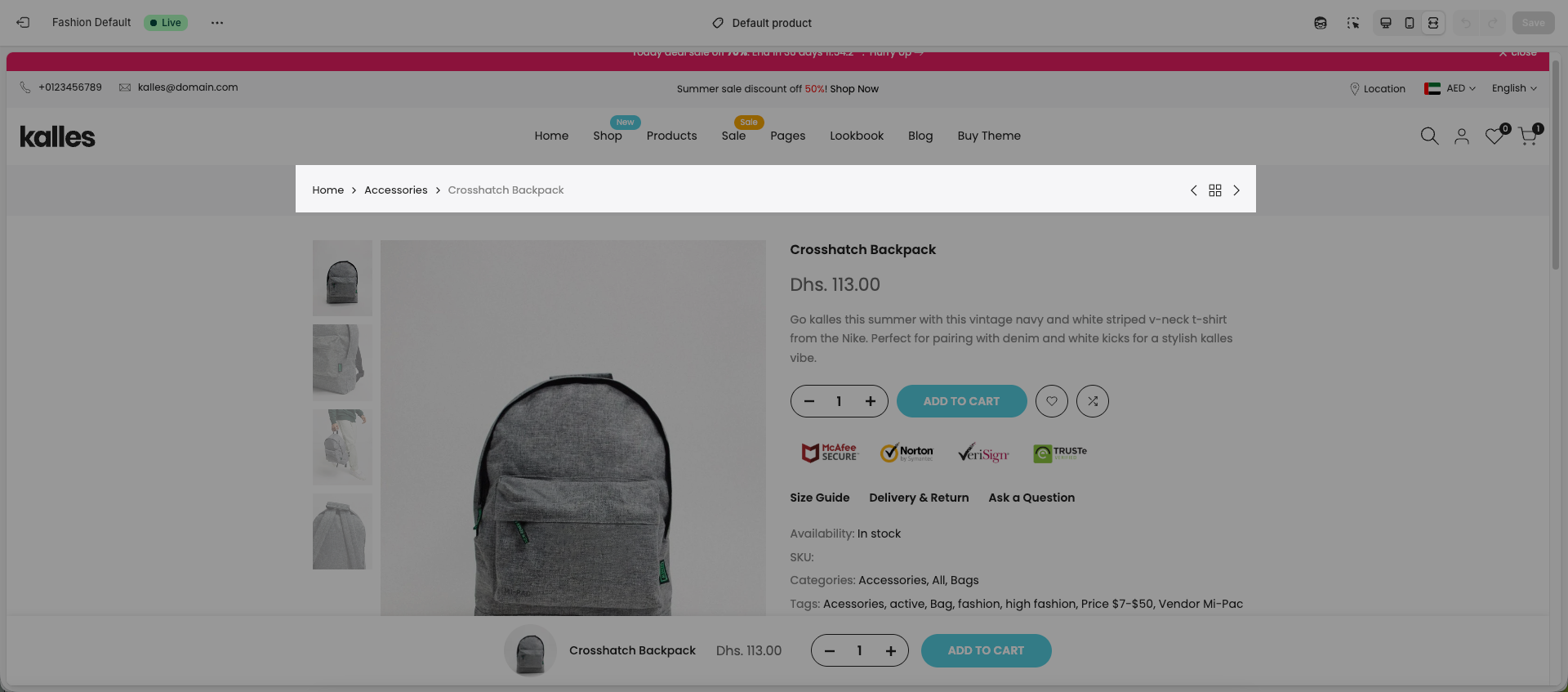Click the main ADD TO CART button

click(961, 401)
